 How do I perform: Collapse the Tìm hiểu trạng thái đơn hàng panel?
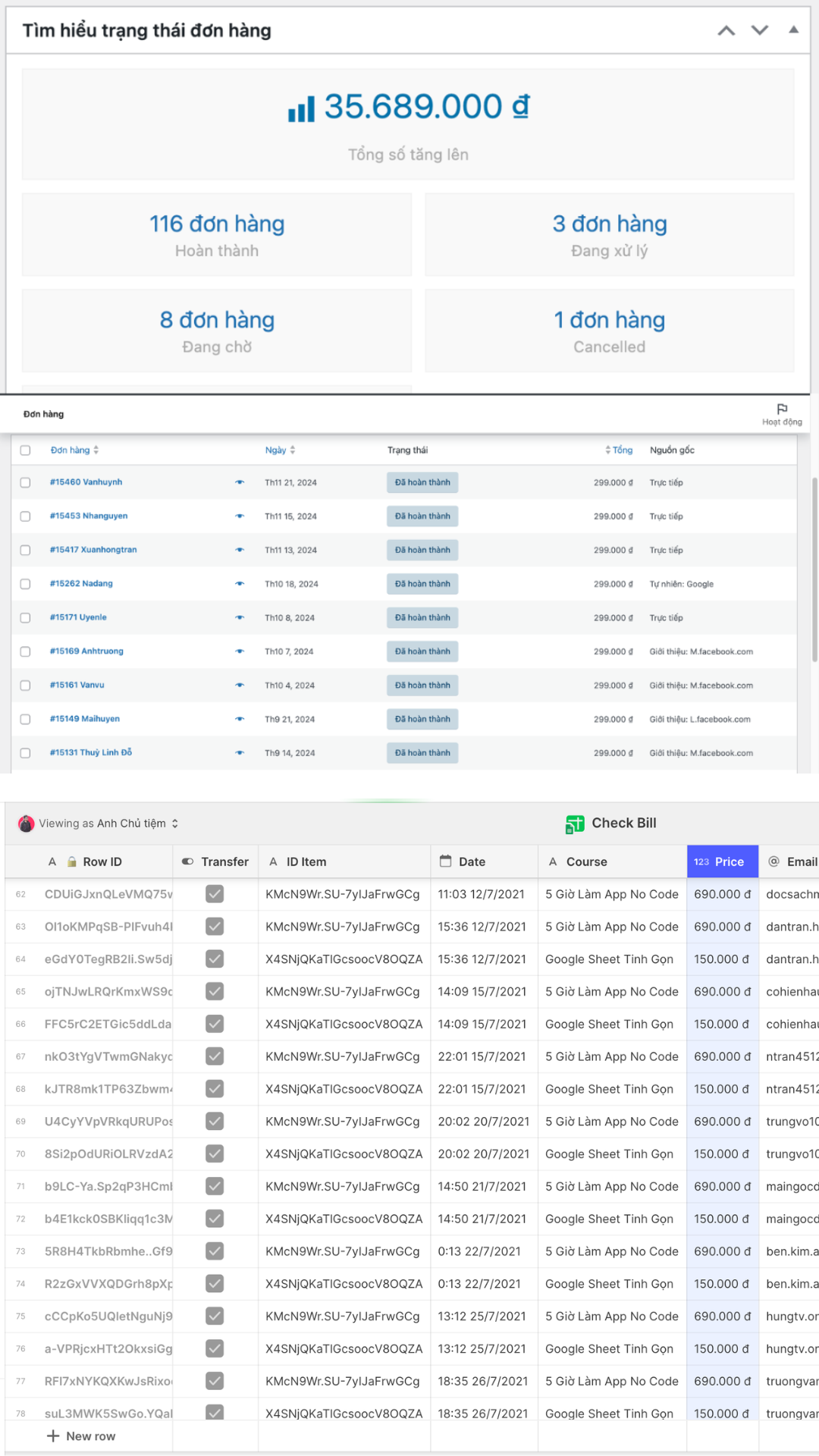793,30
